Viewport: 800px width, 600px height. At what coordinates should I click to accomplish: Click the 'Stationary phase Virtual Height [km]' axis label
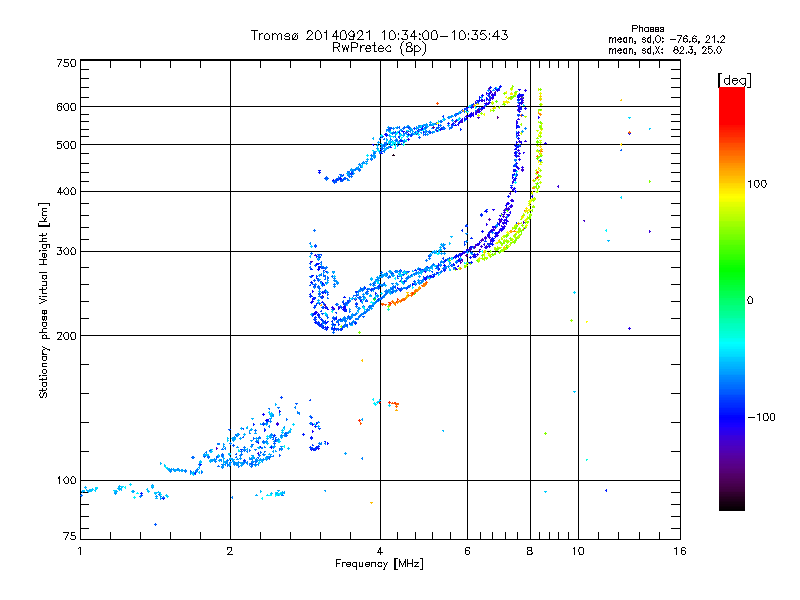(x=43, y=300)
